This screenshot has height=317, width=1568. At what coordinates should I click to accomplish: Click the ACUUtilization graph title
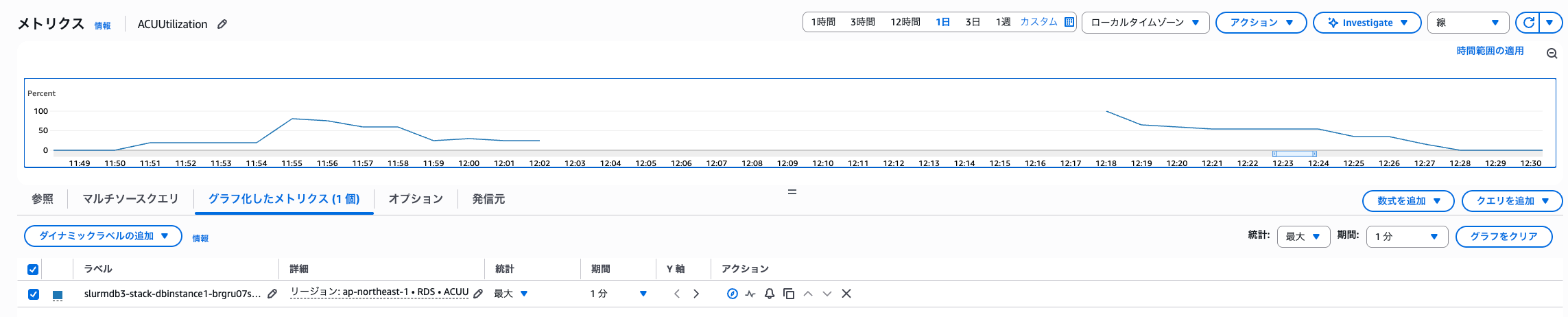coord(172,24)
